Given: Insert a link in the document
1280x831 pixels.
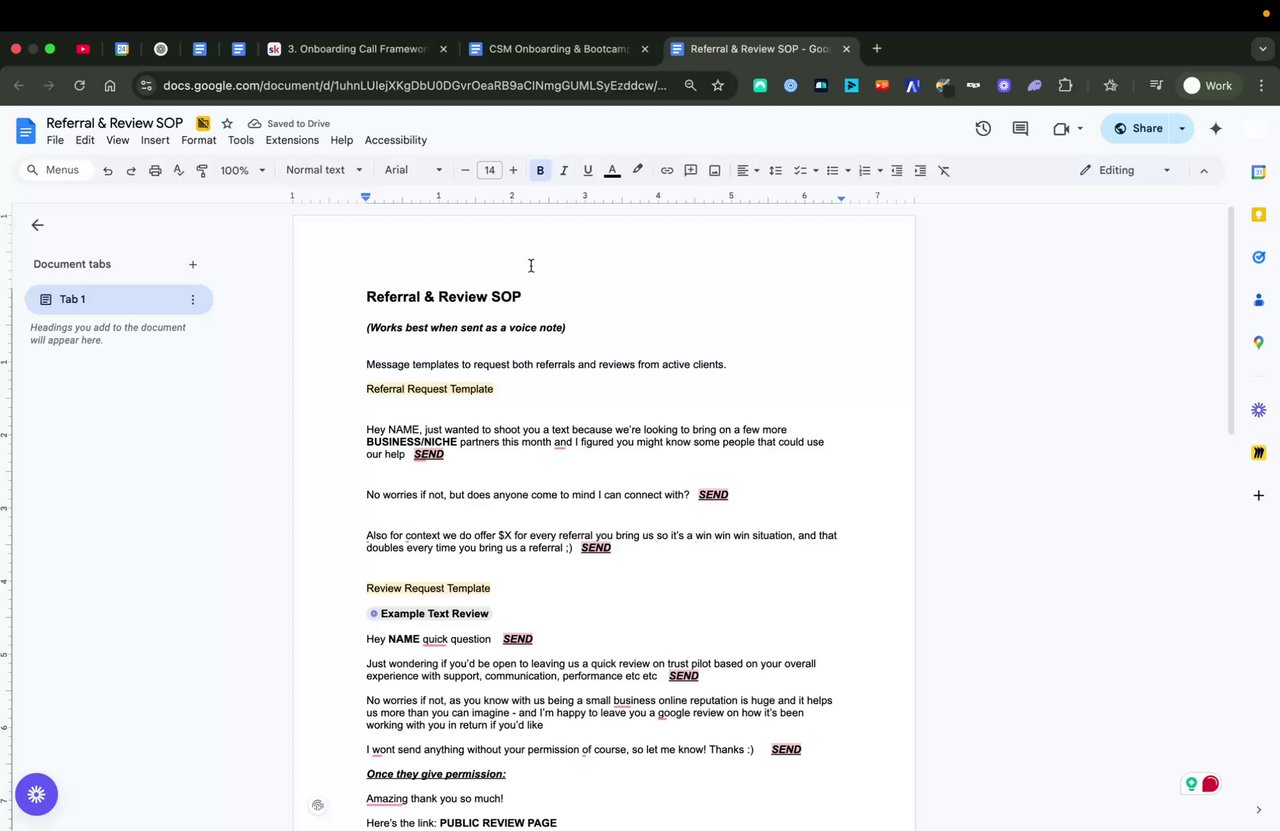Looking at the screenshot, I should 667,171.
